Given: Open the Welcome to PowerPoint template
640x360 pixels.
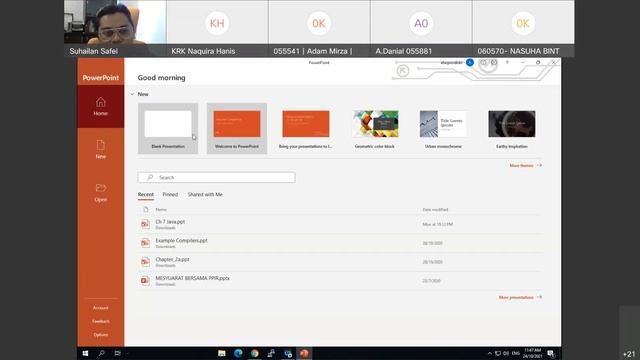Looking at the screenshot, I should coord(237,129).
